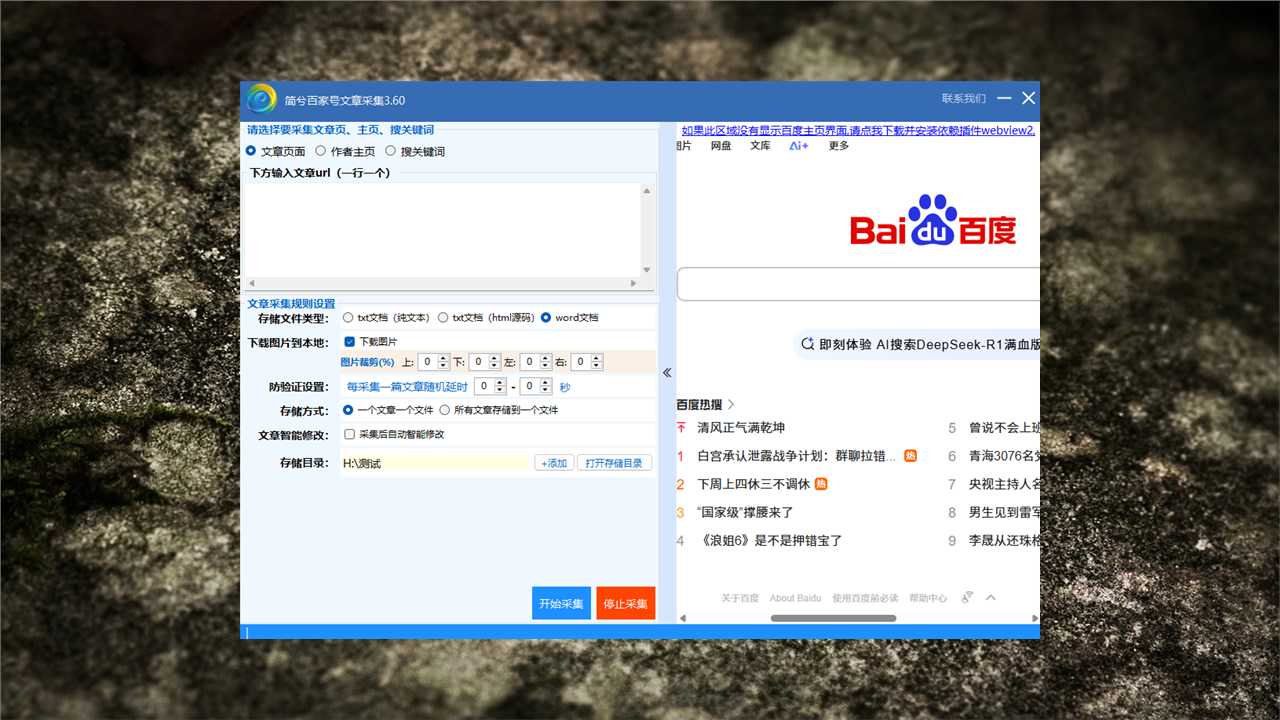Screen dimensions: 1280x720
Task: Open the 更多 menu in Baidu nav
Action: click(838, 146)
